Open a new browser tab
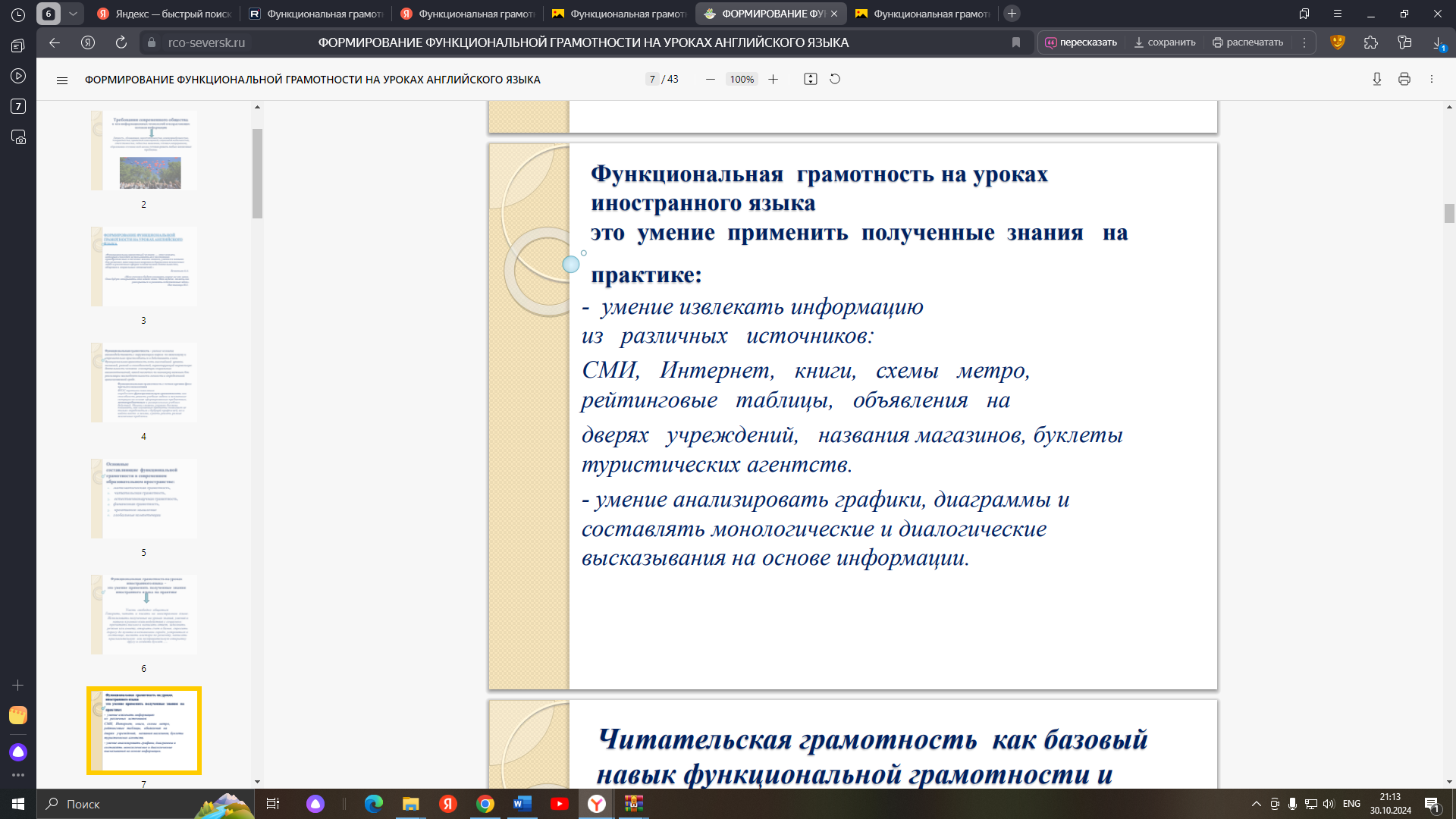This screenshot has width=1456, height=819. (1012, 14)
